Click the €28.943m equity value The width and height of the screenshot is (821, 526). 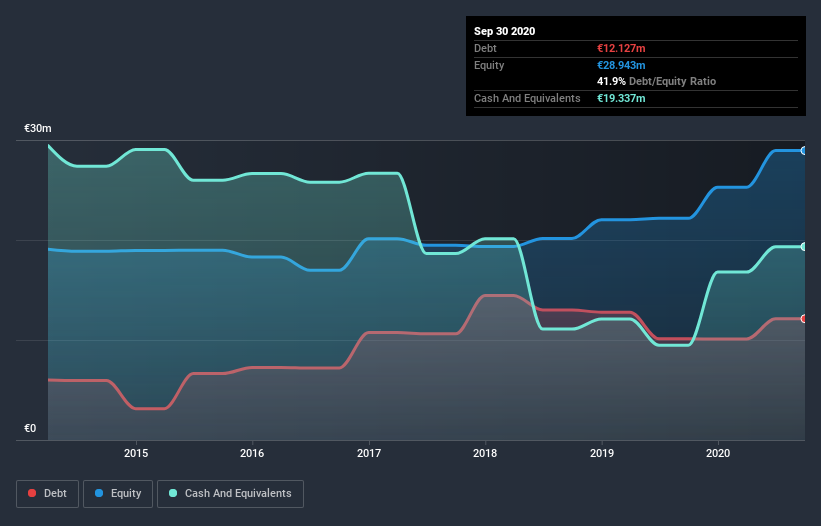click(x=621, y=65)
